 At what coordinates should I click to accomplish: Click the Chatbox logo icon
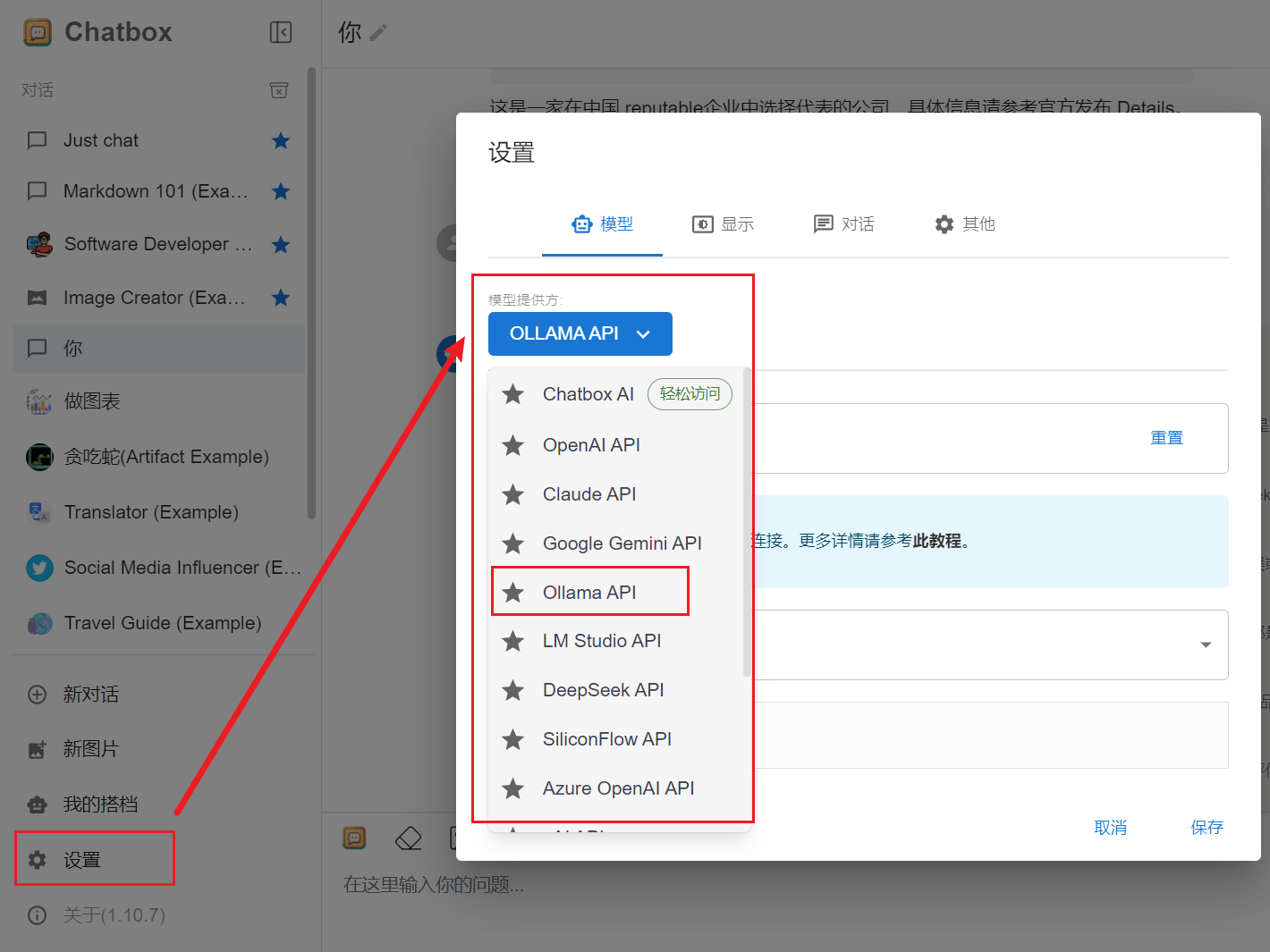pyautogui.click(x=38, y=33)
